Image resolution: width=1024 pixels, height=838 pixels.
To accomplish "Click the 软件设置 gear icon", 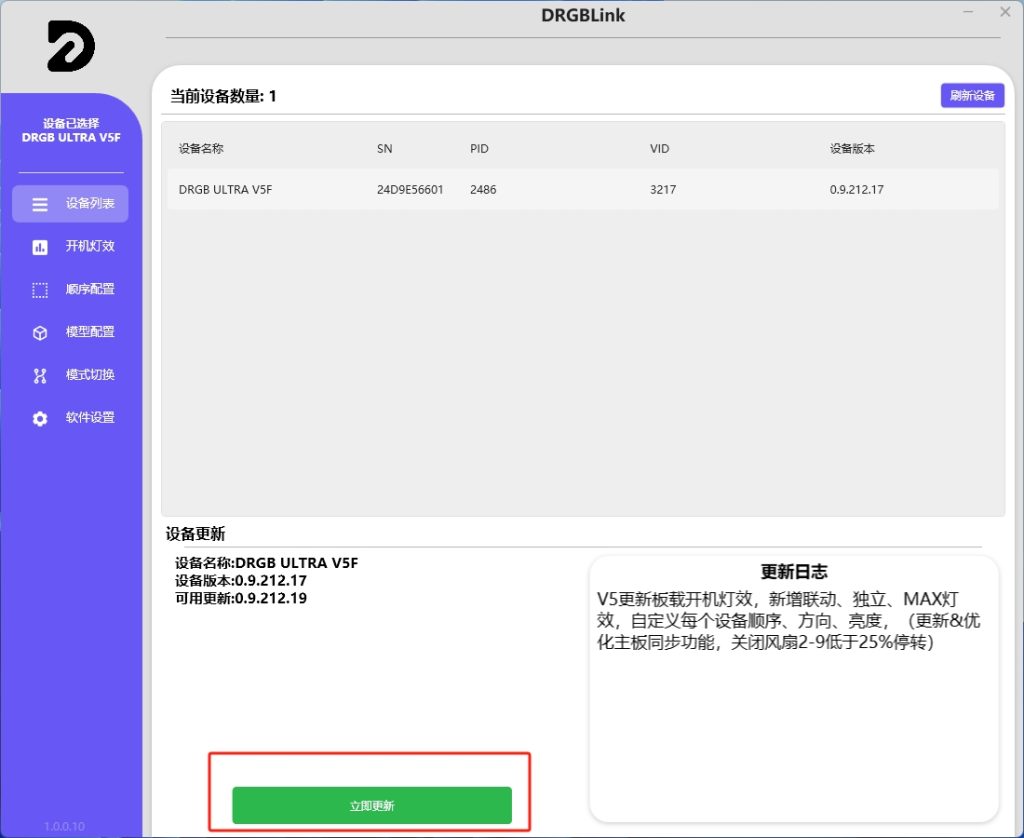I will tap(40, 419).
